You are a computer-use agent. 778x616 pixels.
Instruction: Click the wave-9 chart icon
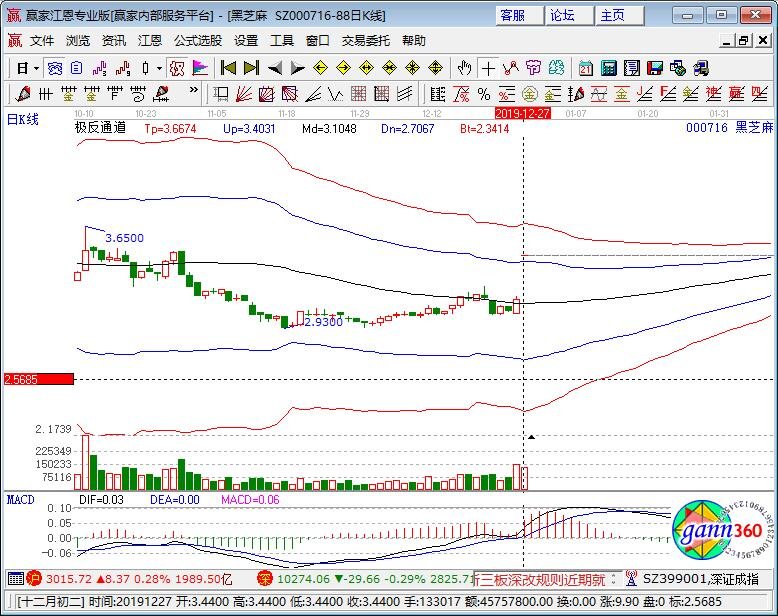123,68
